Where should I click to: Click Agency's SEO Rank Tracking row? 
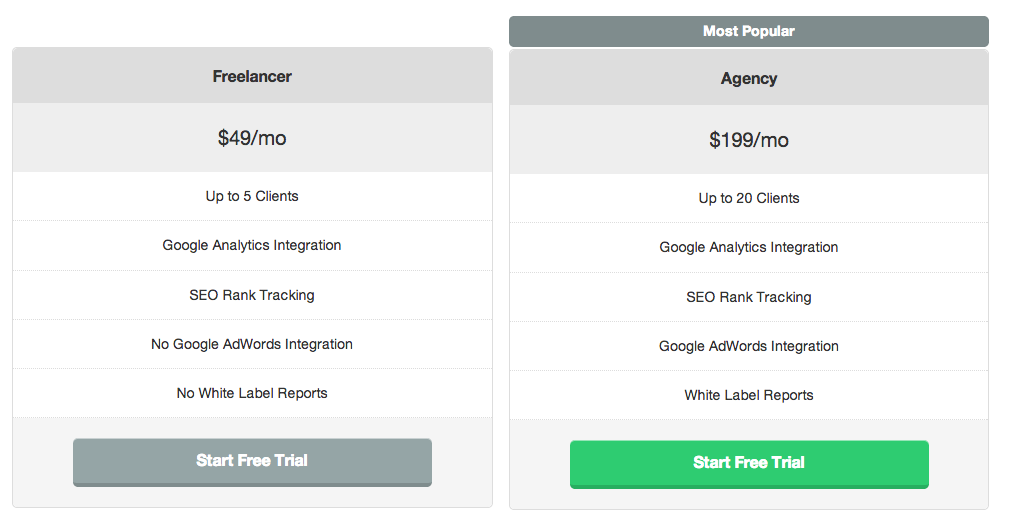tap(749, 297)
